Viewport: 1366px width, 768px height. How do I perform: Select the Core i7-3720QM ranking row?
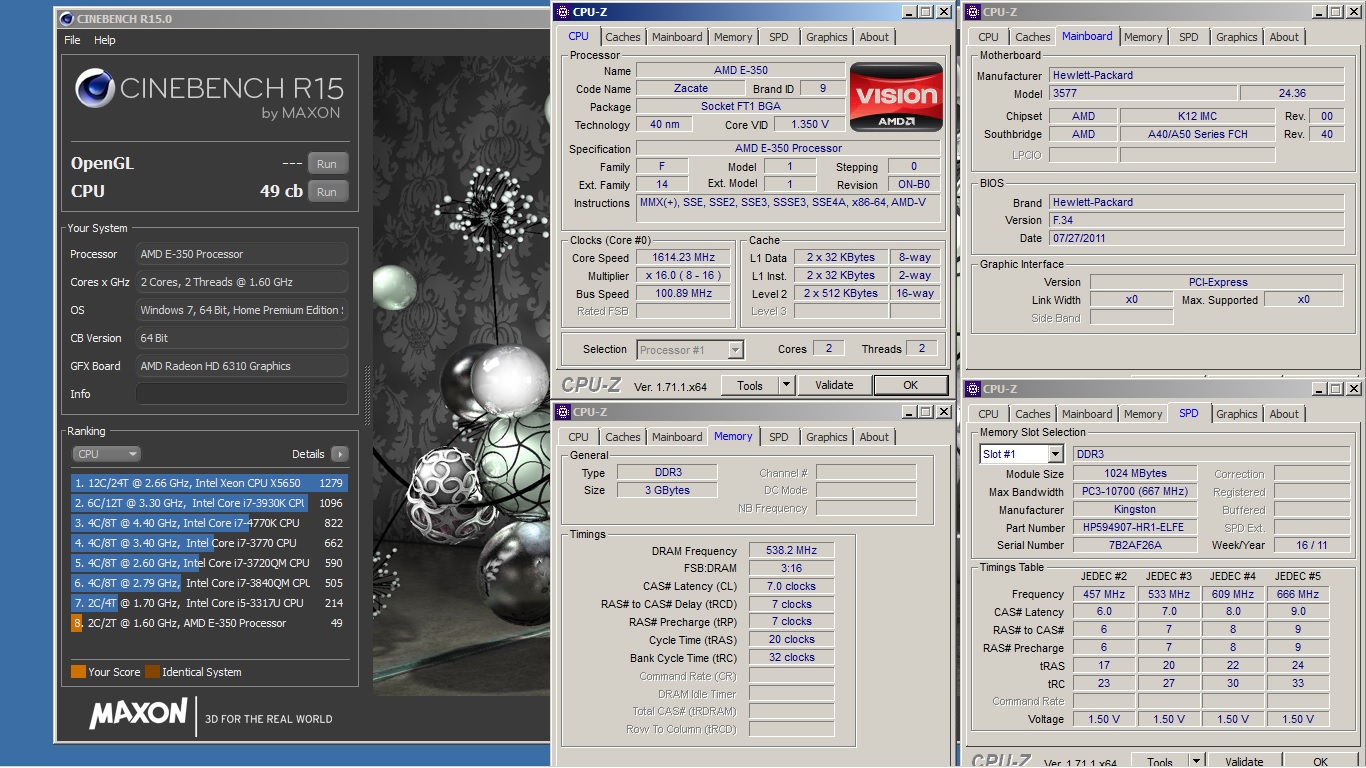209,563
